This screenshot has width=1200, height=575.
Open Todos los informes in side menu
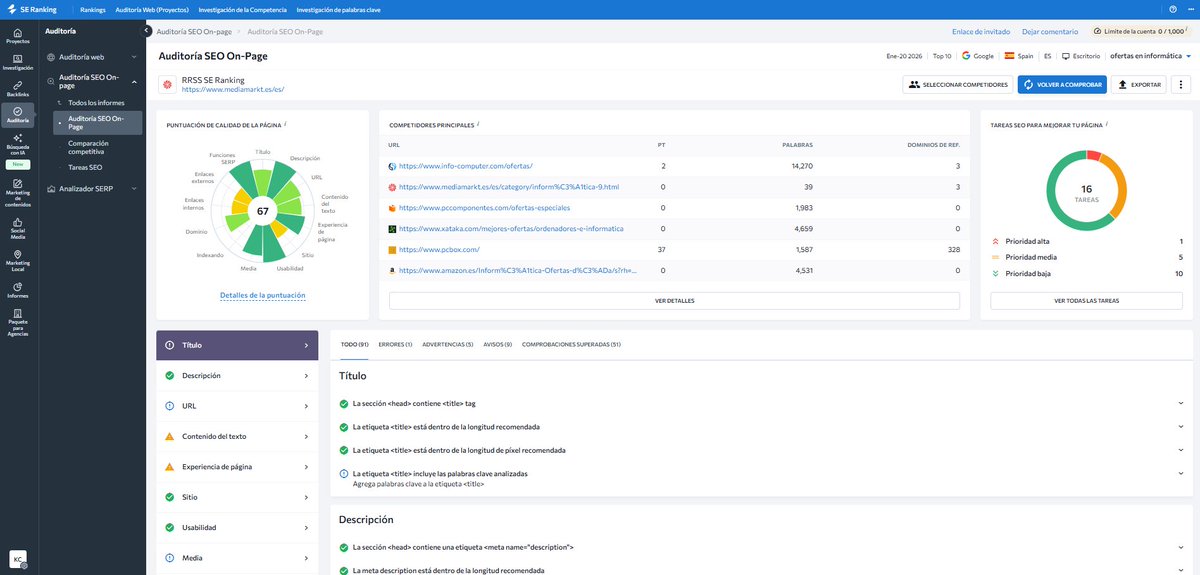[96, 103]
